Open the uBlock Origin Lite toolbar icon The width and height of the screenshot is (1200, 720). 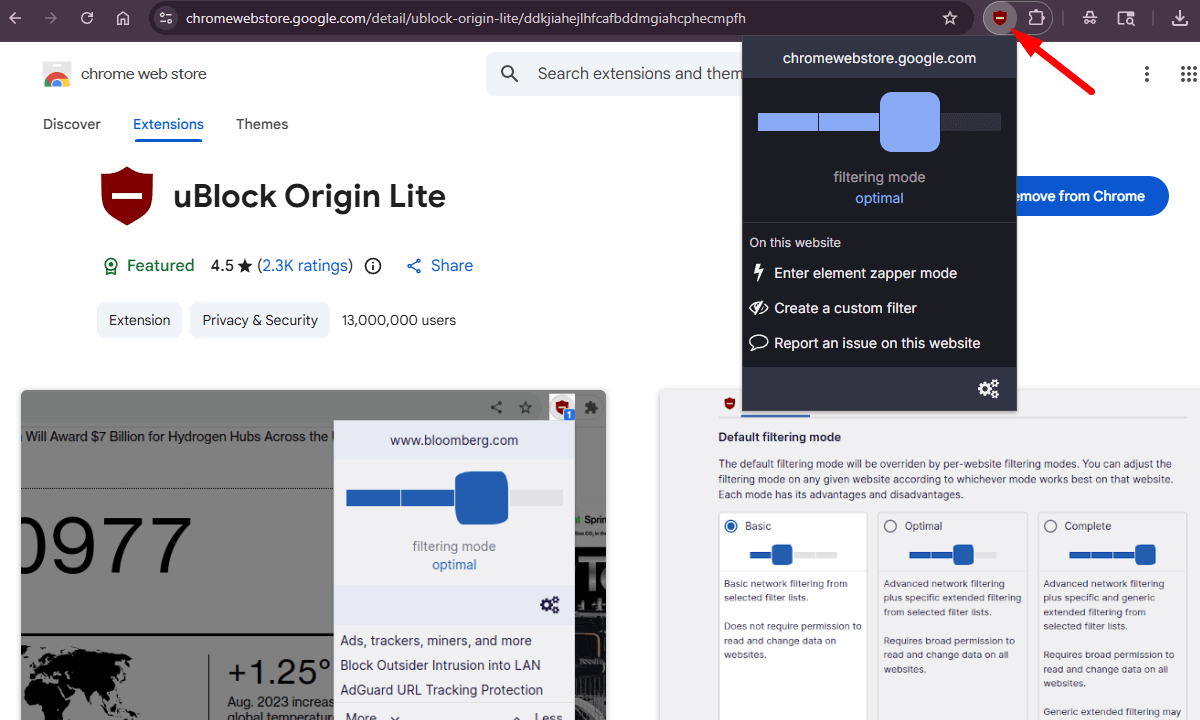(x=1000, y=18)
